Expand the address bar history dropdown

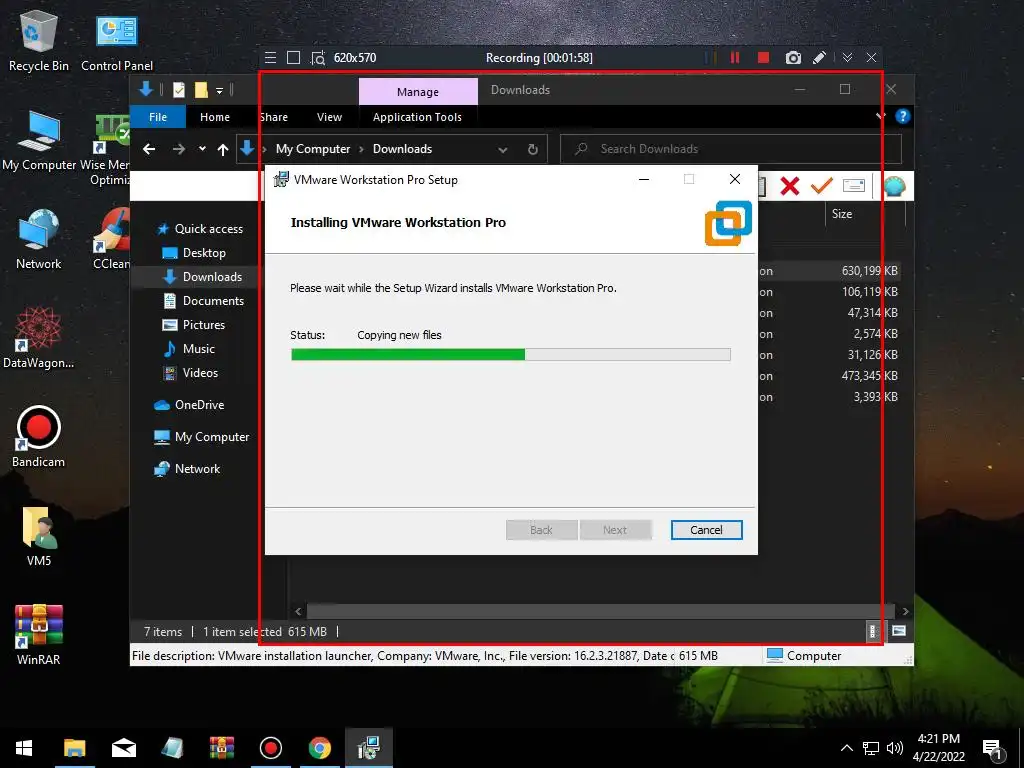502,150
